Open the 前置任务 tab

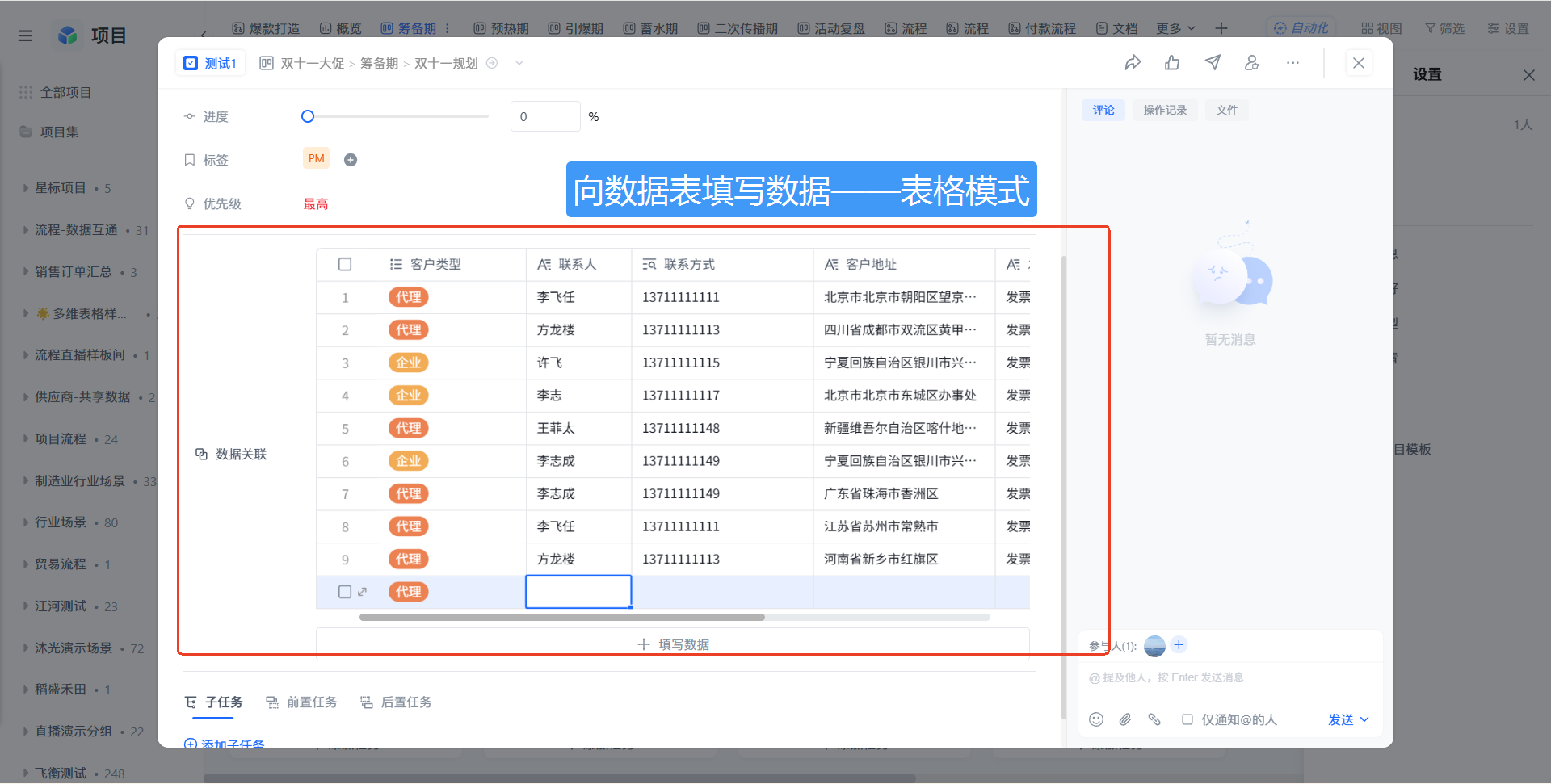(x=301, y=702)
